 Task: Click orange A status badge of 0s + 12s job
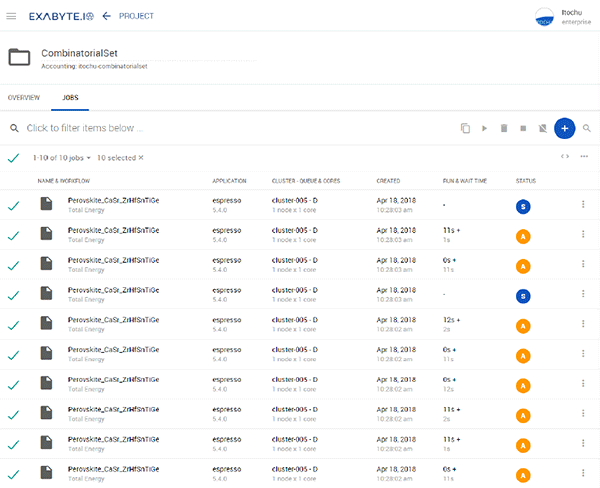tap(523, 386)
